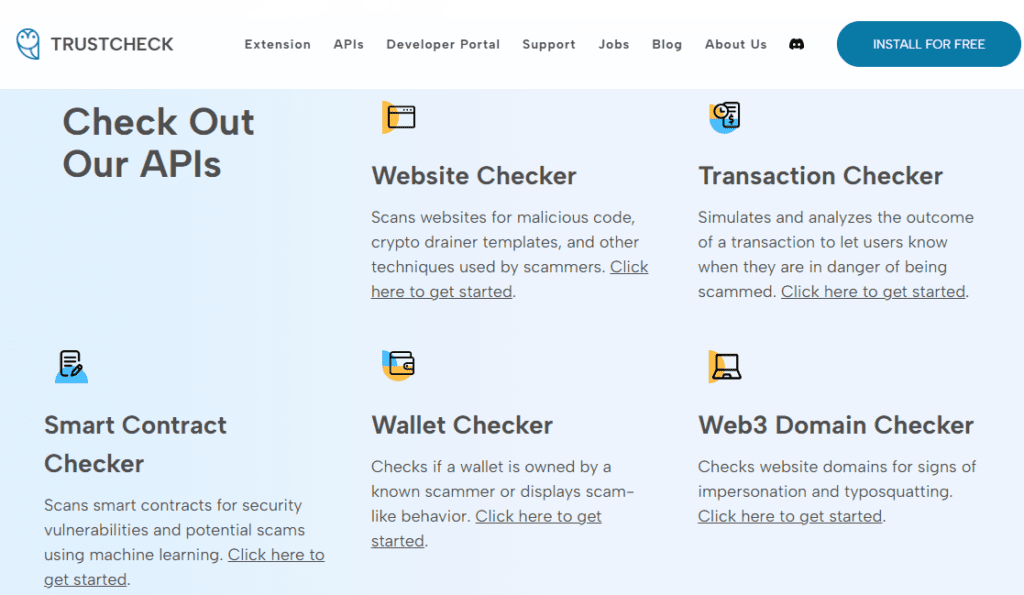
Task: Open the APIs navigation item
Action: pyautogui.click(x=349, y=44)
